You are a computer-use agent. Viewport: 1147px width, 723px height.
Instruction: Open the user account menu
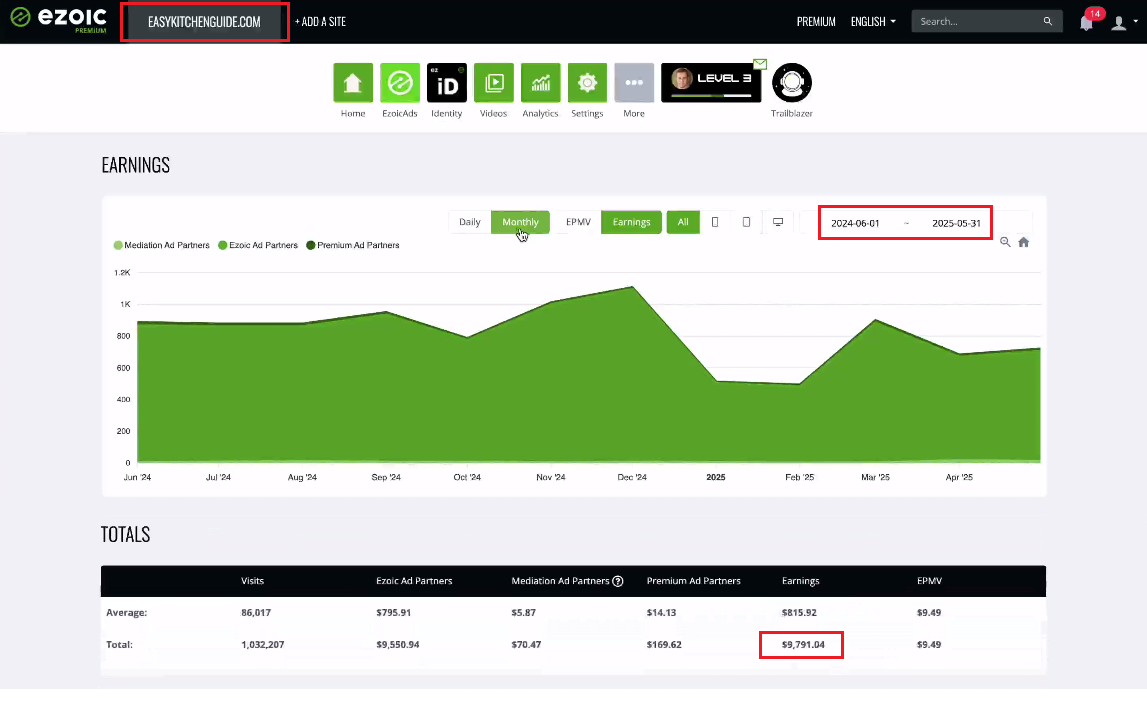click(x=1124, y=22)
